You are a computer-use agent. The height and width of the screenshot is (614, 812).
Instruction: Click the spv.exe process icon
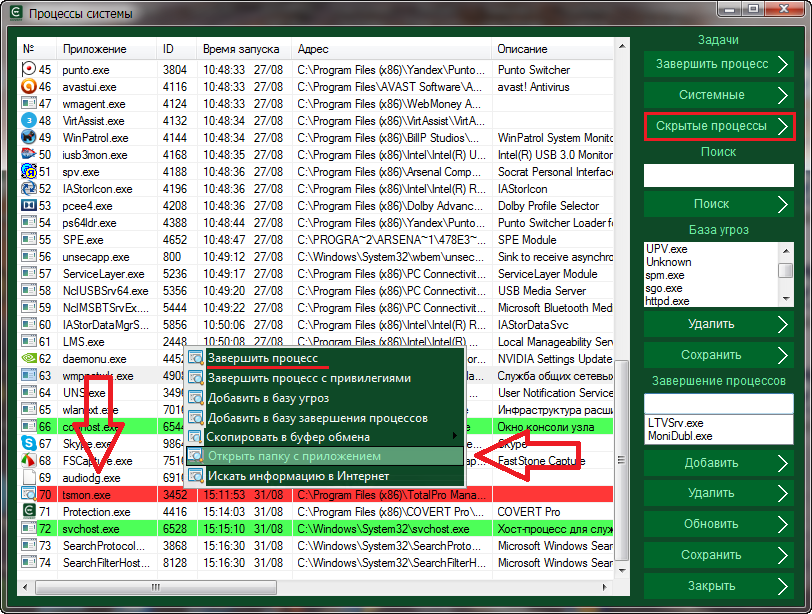click(x=29, y=171)
